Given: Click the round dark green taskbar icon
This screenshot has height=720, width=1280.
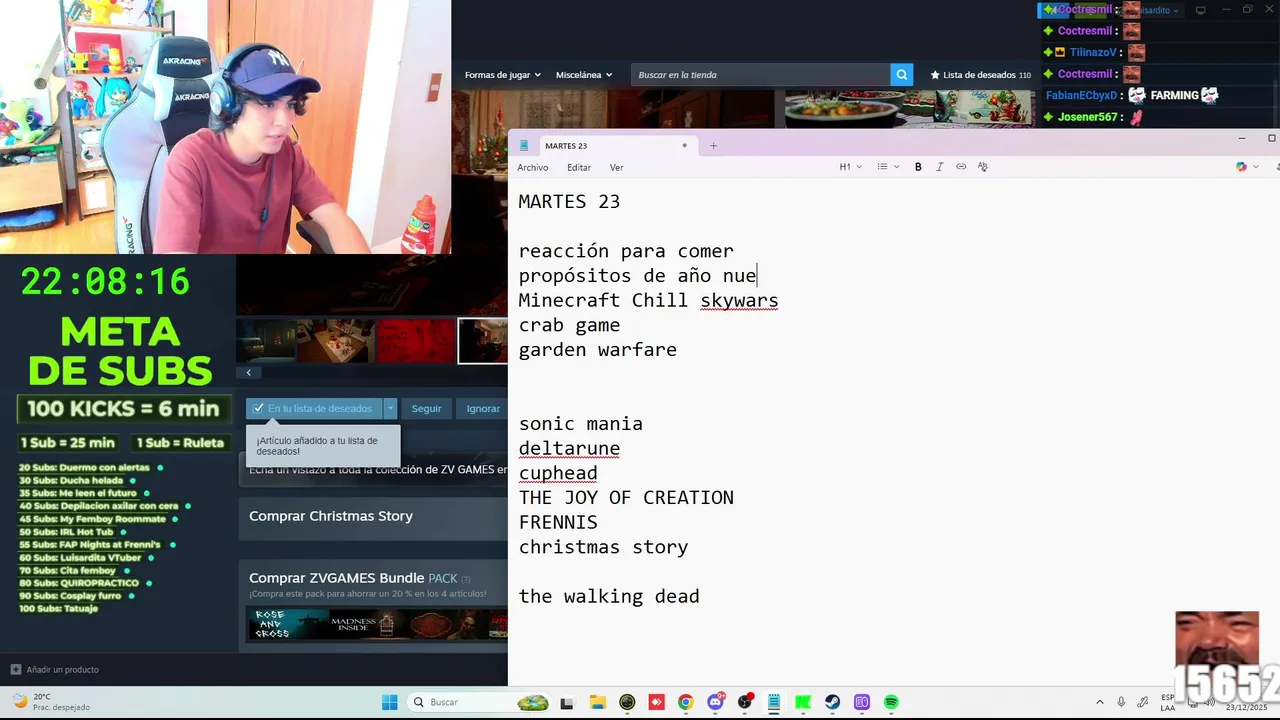Looking at the screenshot, I should [627, 702].
